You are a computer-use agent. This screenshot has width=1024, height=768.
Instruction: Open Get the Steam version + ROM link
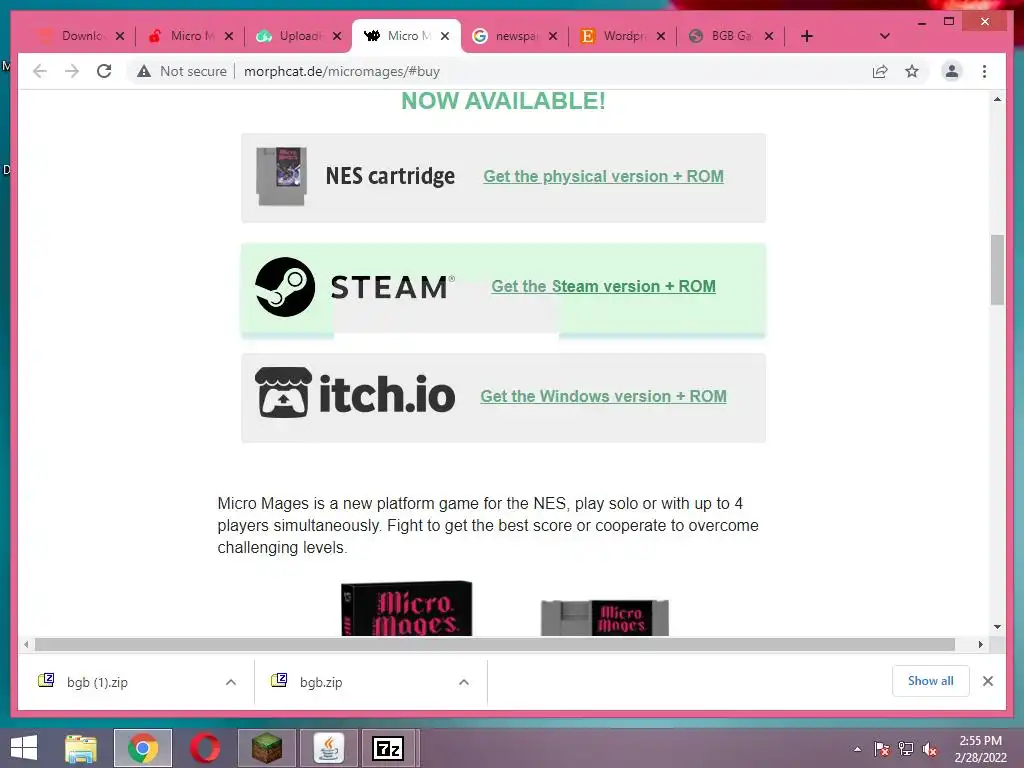(x=603, y=286)
